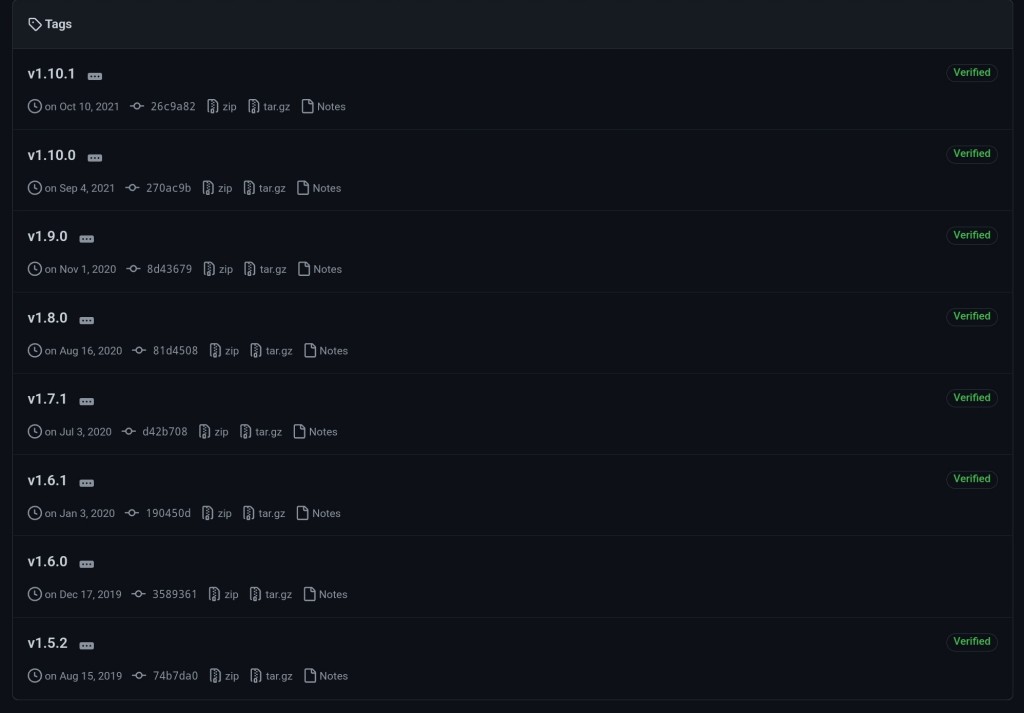This screenshot has width=1024, height=713.
Task: Expand the ellipsis details for v1.10.1
Action: (x=95, y=76)
